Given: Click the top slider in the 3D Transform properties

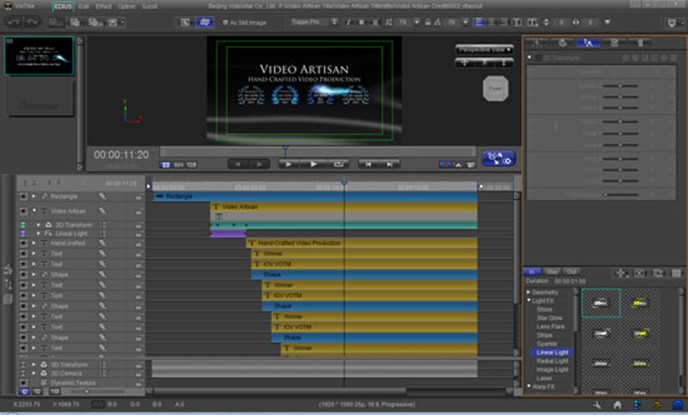Looking at the screenshot, I should pyautogui.click(x=620, y=86).
